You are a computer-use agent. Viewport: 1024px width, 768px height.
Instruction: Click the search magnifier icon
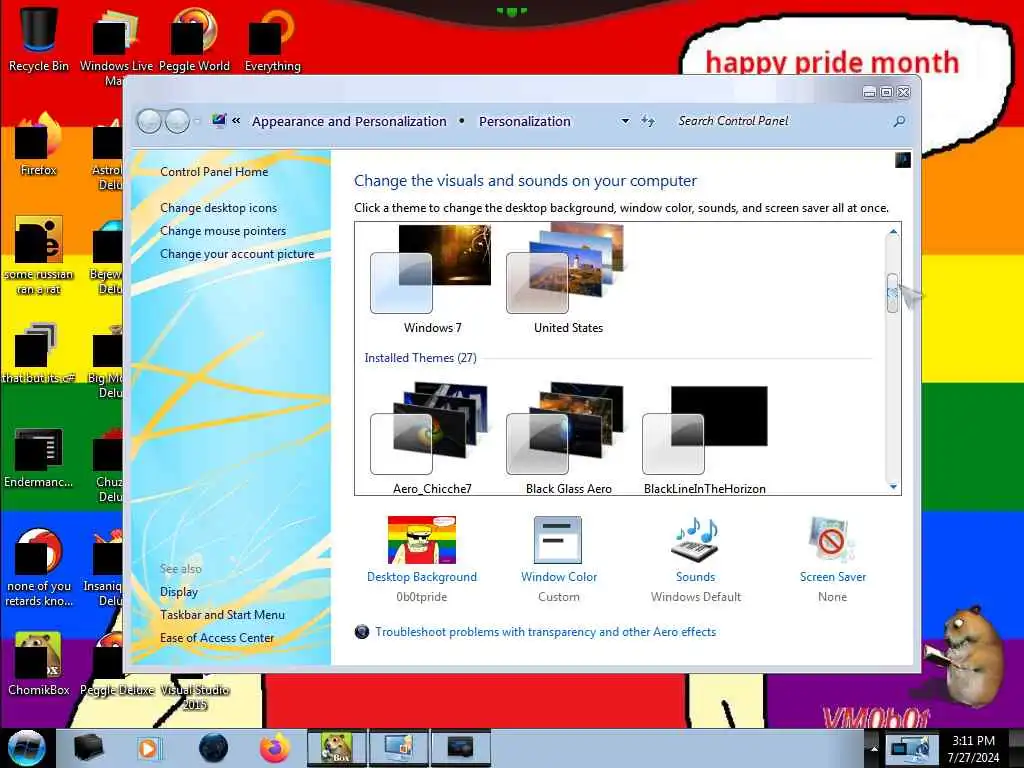point(899,121)
